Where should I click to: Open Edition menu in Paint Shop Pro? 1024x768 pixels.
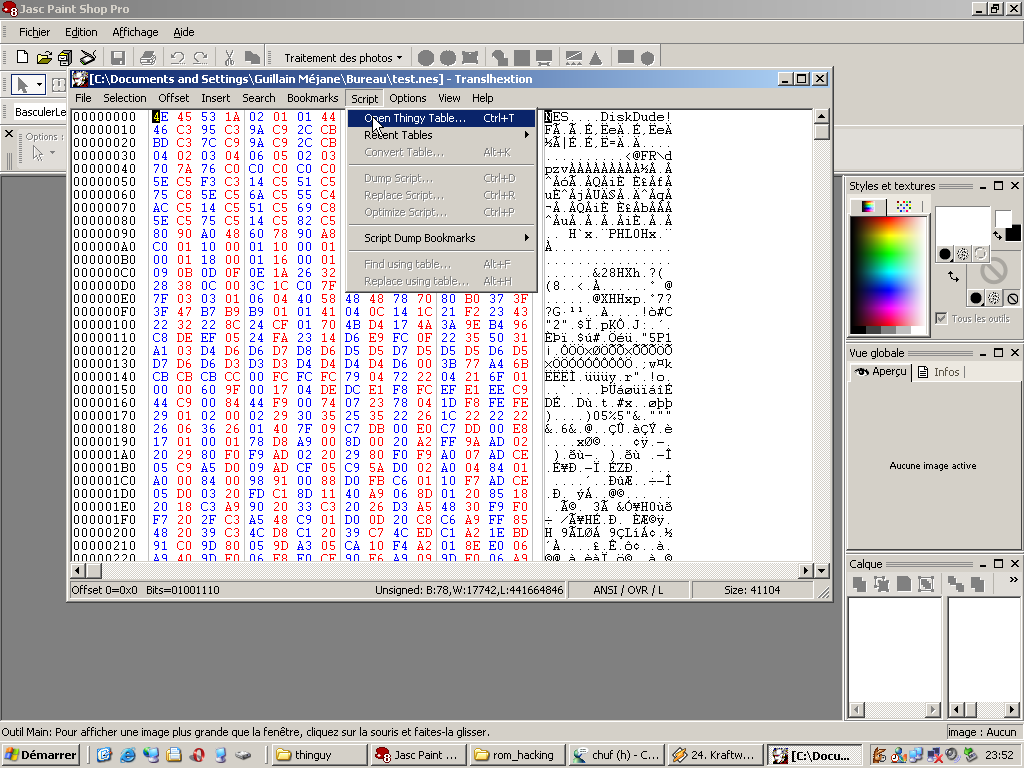pyautogui.click(x=81, y=32)
